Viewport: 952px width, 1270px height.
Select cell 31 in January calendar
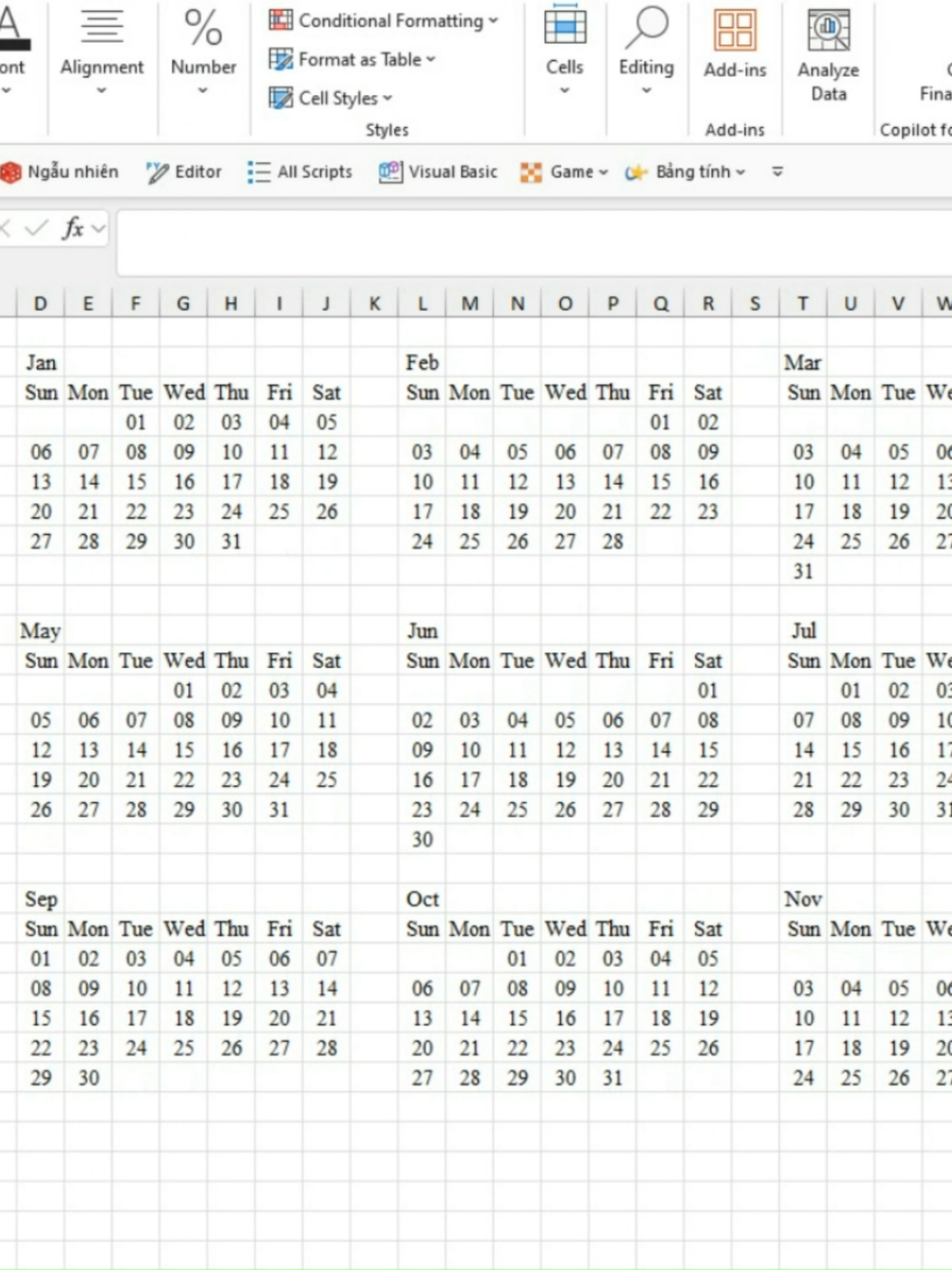tap(231, 542)
